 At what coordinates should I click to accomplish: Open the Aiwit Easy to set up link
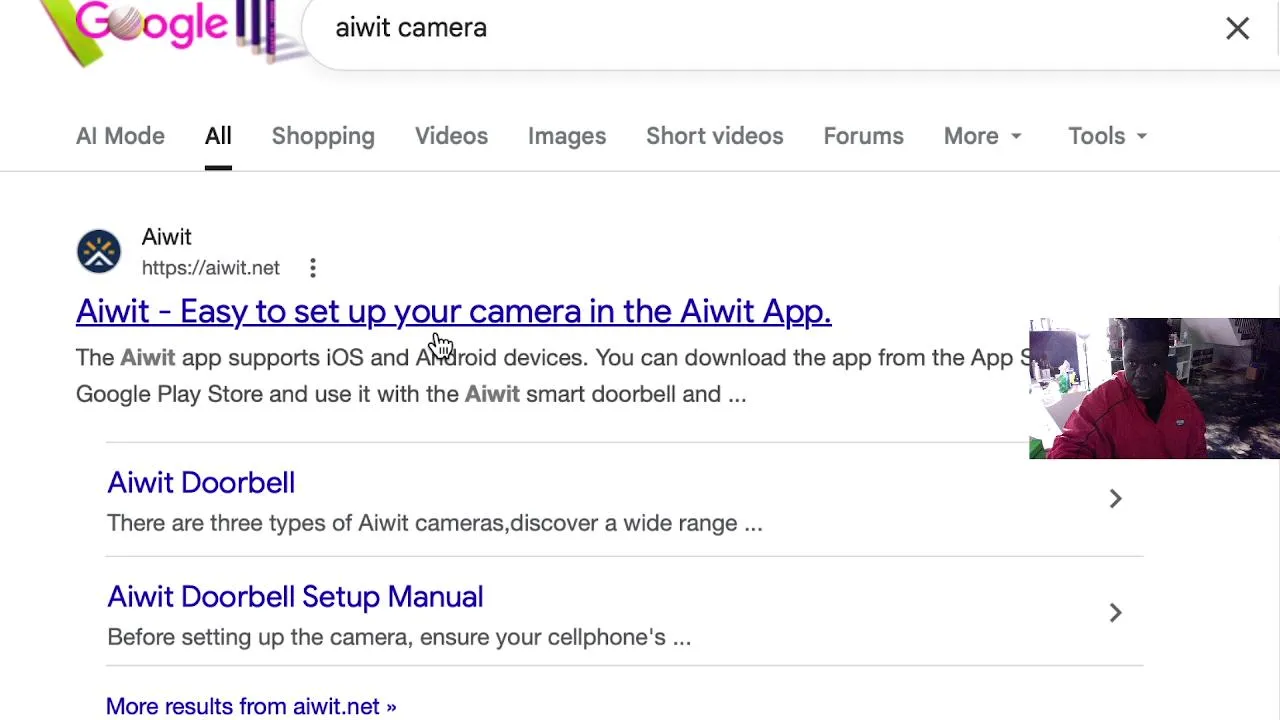(453, 312)
